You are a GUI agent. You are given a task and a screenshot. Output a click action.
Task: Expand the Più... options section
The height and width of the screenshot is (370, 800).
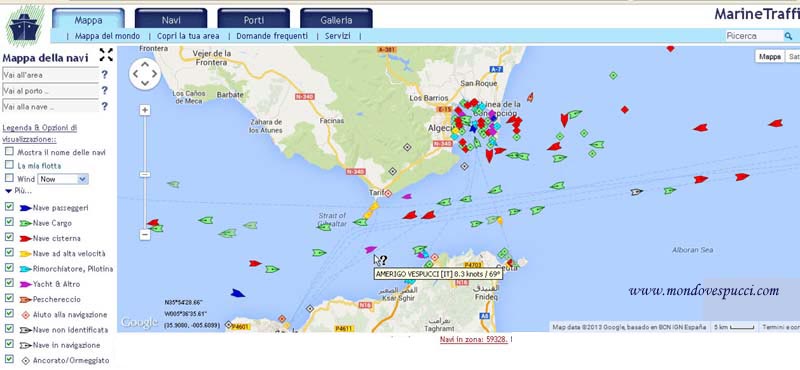(19, 191)
